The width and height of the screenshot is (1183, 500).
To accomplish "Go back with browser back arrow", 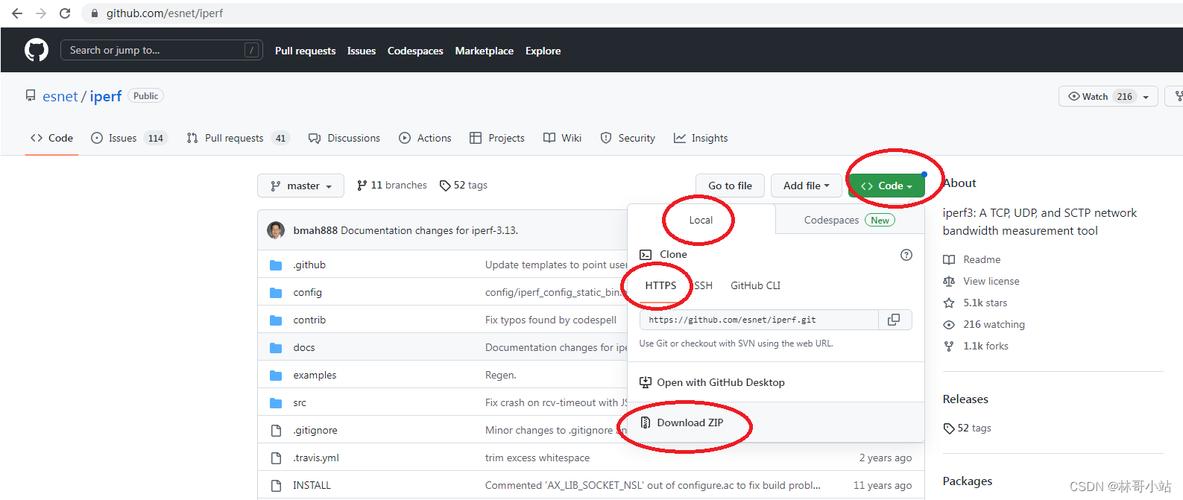I will (17, 14).
